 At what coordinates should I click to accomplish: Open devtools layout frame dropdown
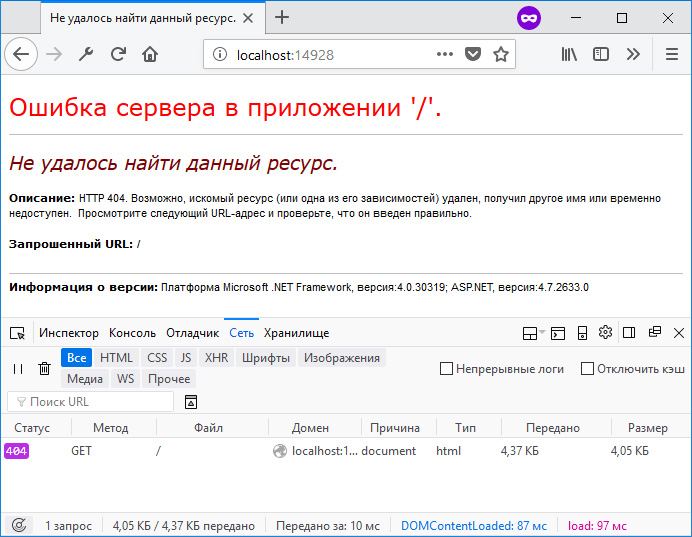click(x=534, y=333)
